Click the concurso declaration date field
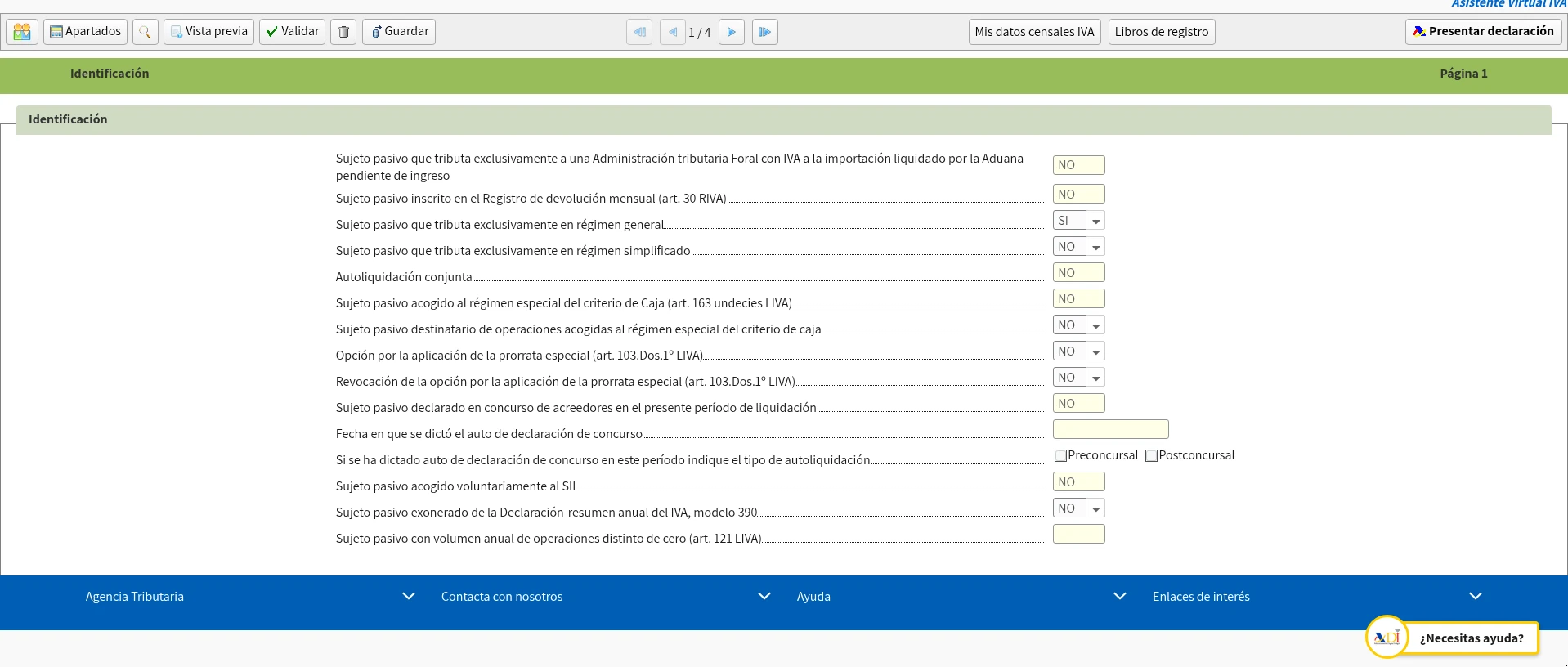This screenshot has height=667, width=1568. 1110,430
